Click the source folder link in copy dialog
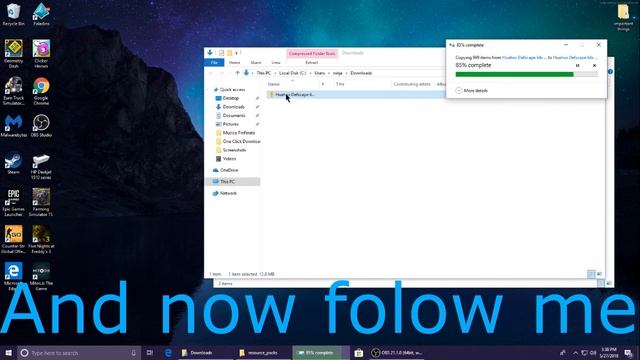The image size is (640, 360). coord(523,58)
